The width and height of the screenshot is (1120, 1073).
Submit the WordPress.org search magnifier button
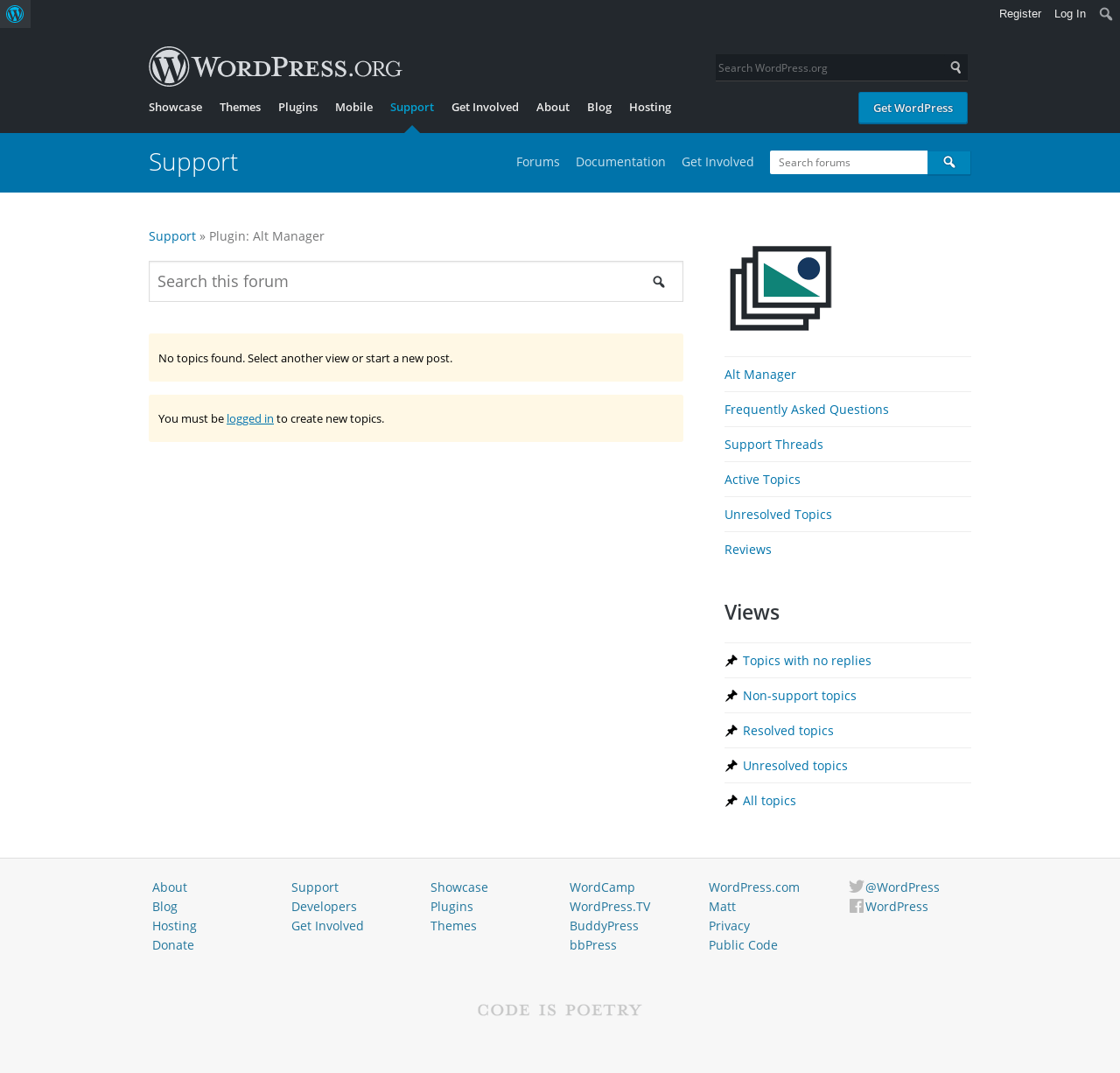point(955,67)
